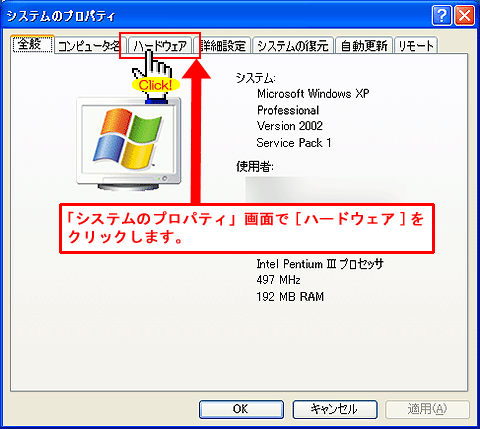Click the question mark help button
The image size is (480, 429).
click(442, 16)
